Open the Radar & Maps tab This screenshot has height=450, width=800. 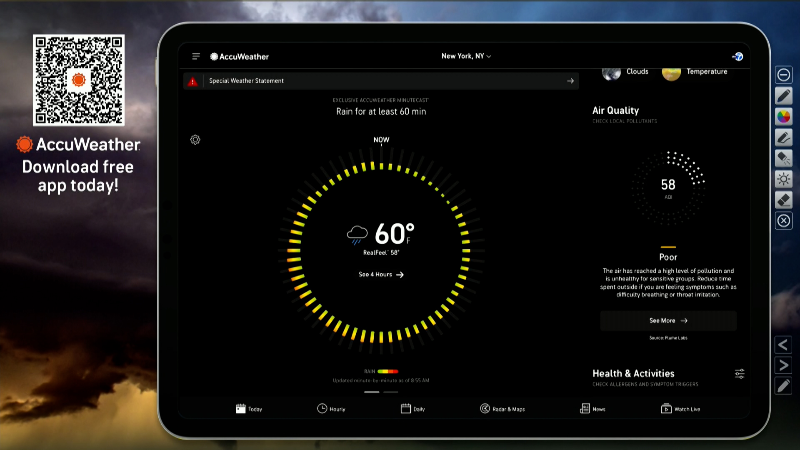(503, 409)
